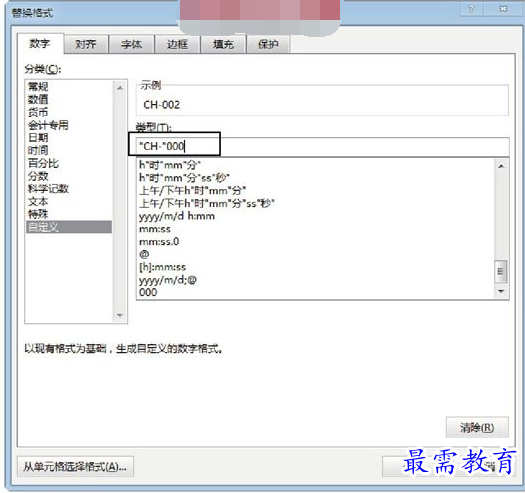
Task: Choose 会计专用 category
Action: click(69, 125)
